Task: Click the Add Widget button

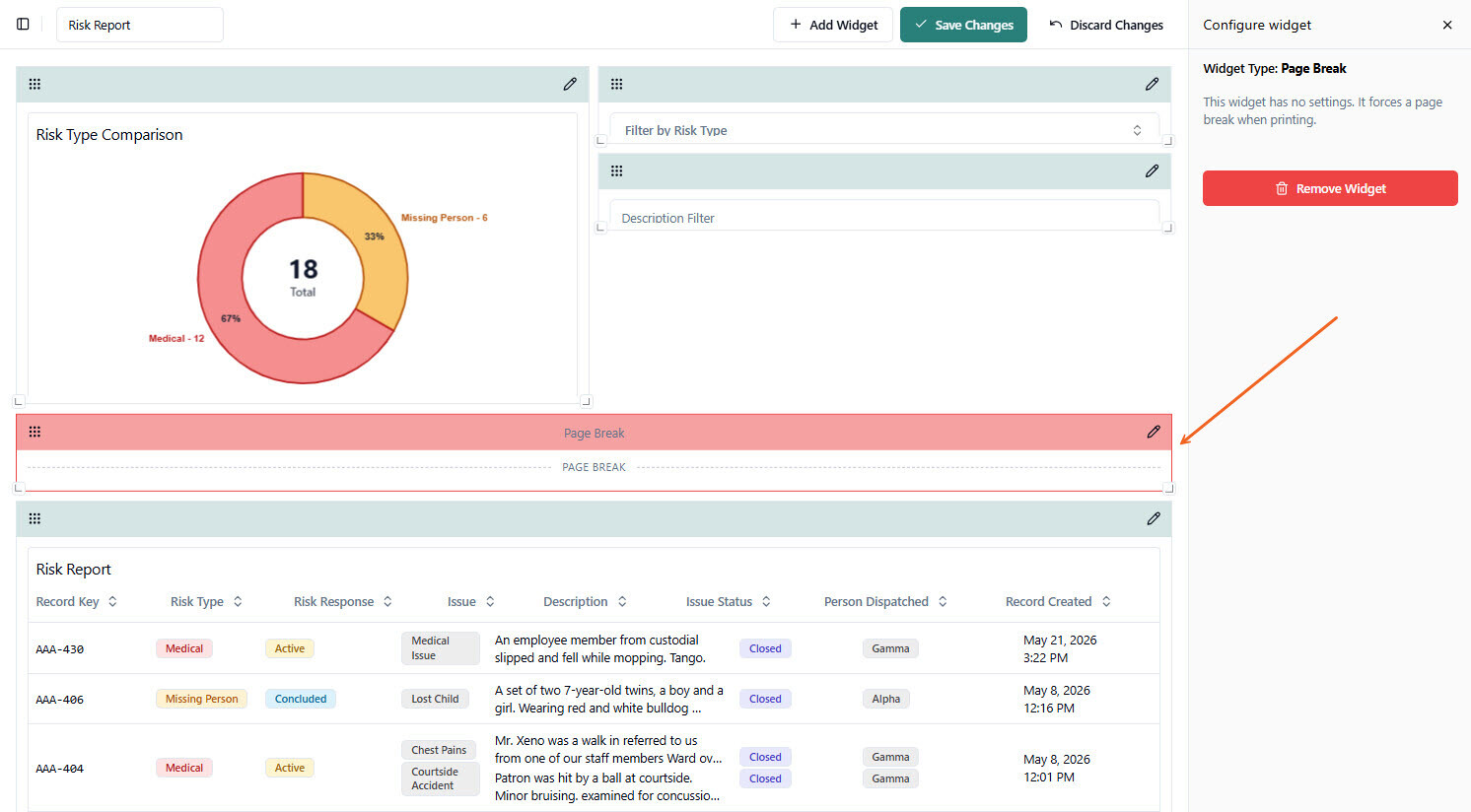Action: [x=833, y=25]
